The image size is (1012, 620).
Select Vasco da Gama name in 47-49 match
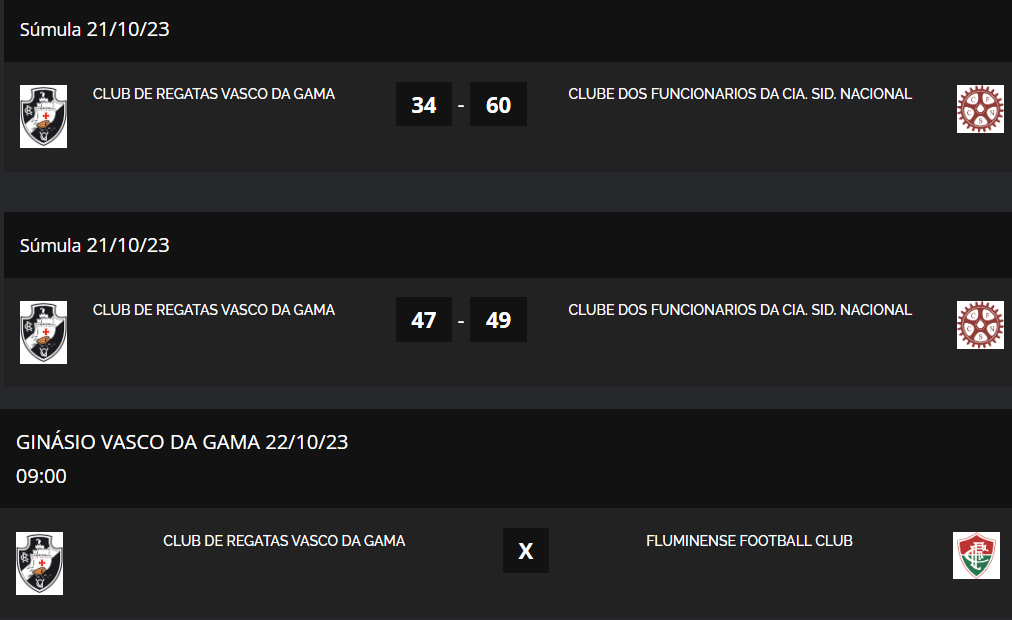[214, 310]
